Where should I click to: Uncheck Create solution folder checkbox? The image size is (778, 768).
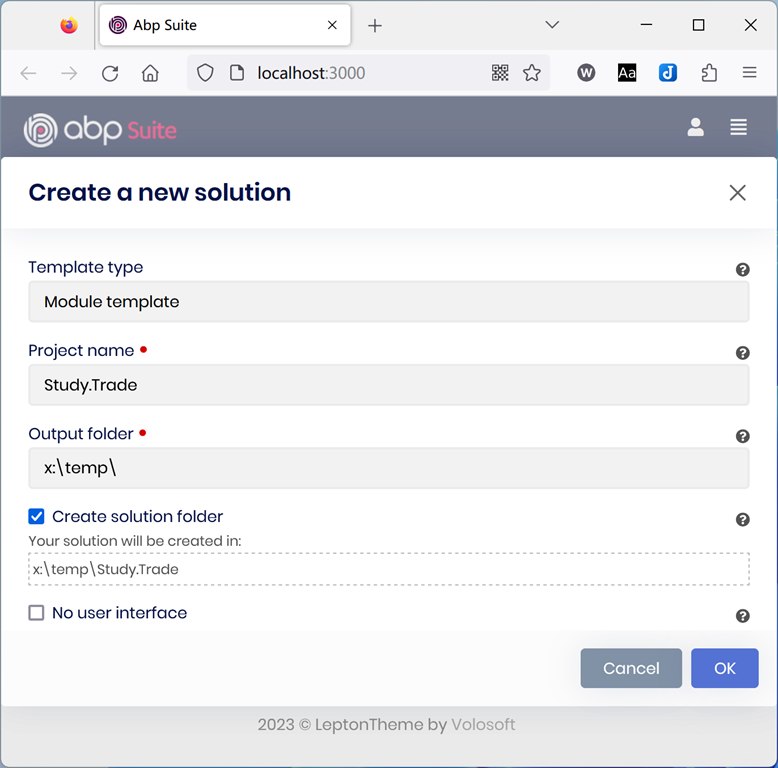pyautogui.click(x=37, y=517)
